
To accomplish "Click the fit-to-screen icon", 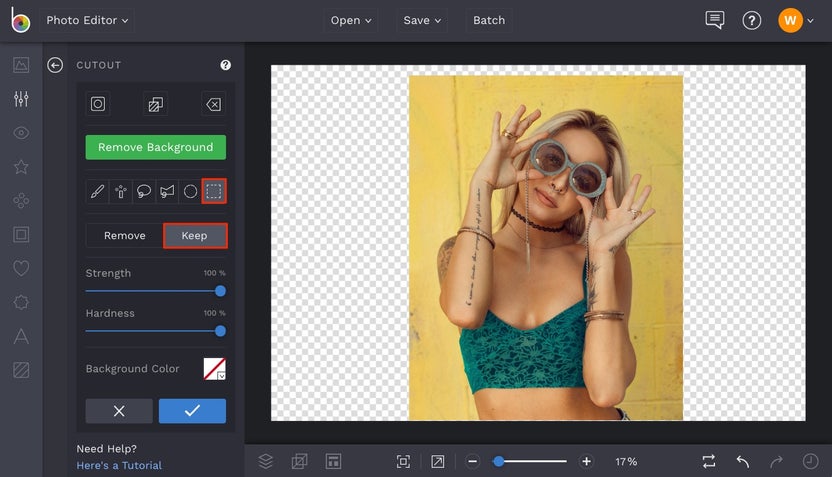I will (403, 461).
